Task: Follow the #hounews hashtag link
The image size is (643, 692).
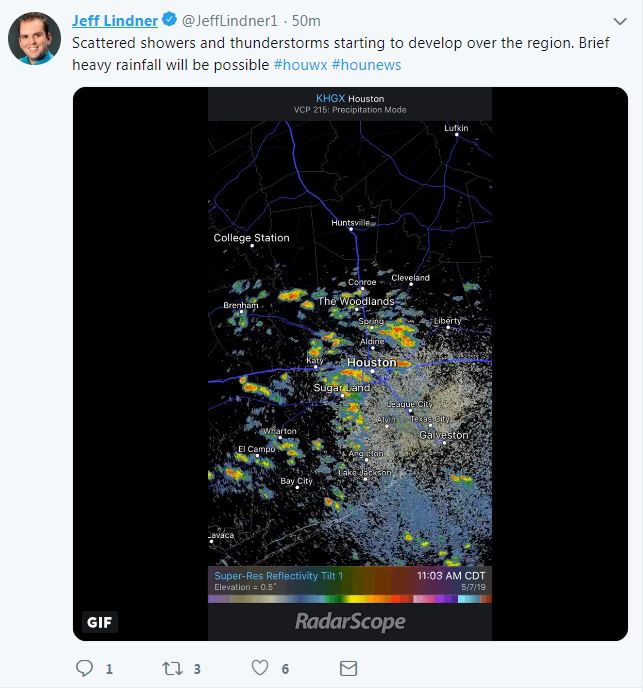Action: 365,64
